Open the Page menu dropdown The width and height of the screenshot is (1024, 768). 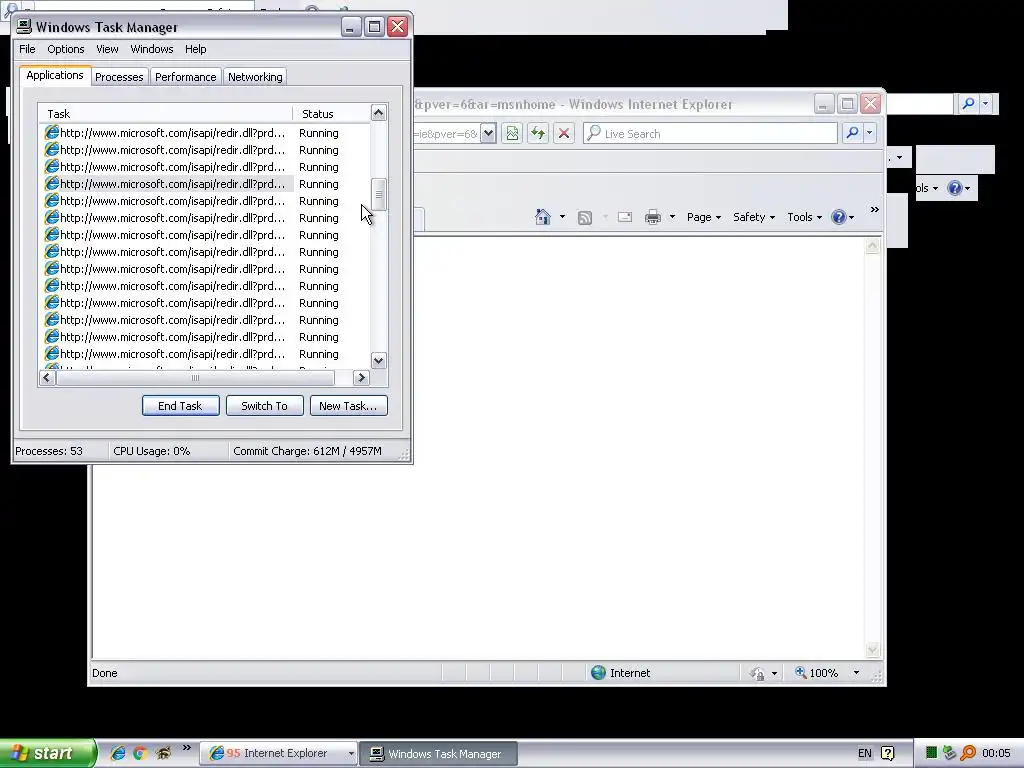pyautogui.click(x=703, y=217)
